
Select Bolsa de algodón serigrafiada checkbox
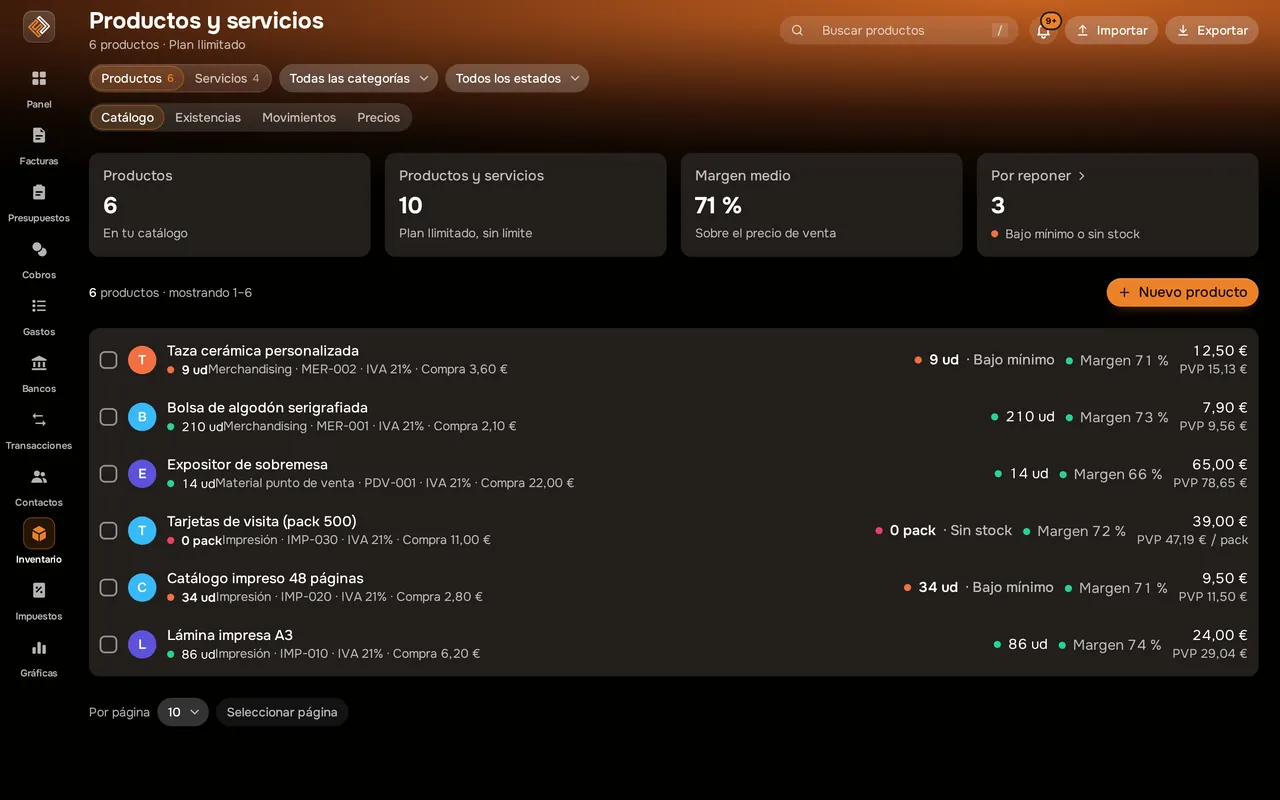coord(109,417)
